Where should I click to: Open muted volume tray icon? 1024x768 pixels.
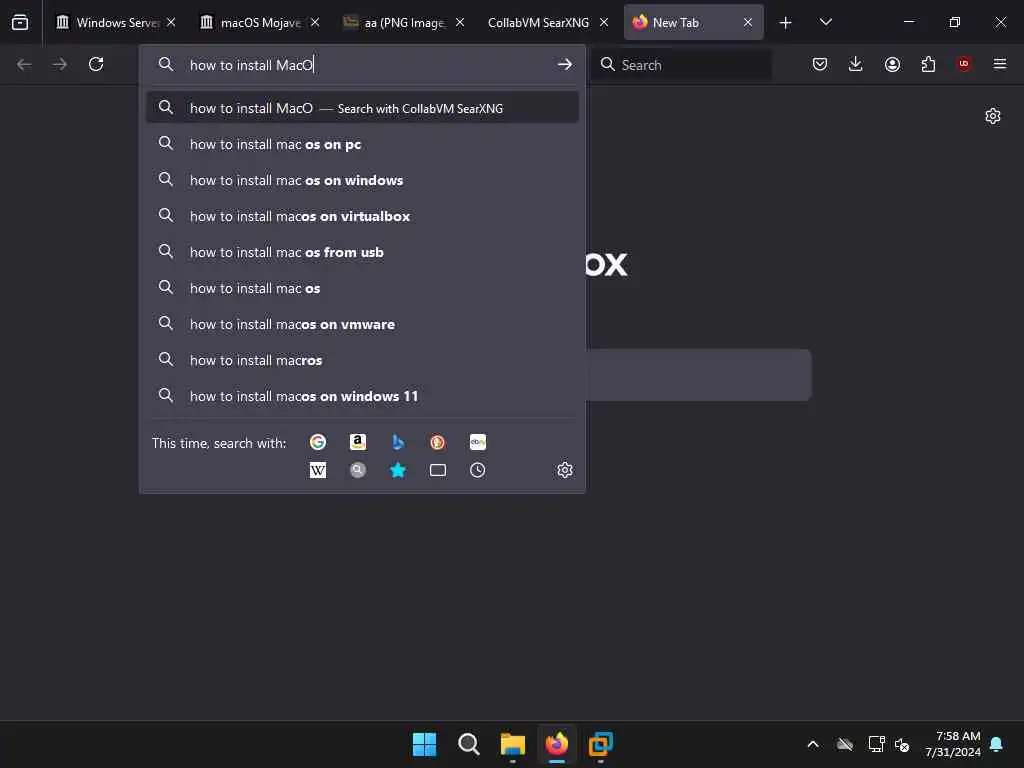pos(902,744)
